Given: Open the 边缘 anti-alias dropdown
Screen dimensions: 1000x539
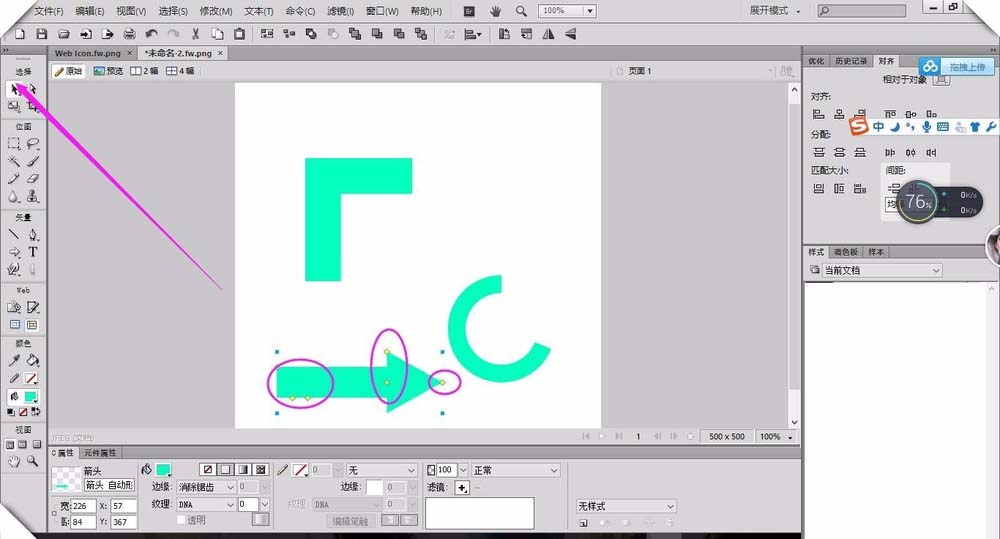Looking at the screenshot, I should 207,487.
